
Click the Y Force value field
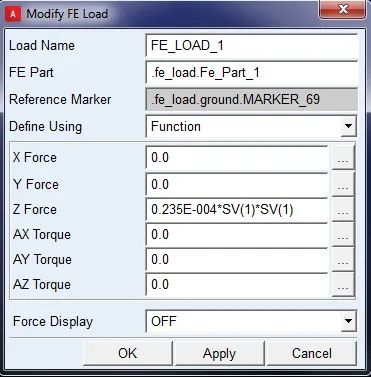tap(237, 184)
